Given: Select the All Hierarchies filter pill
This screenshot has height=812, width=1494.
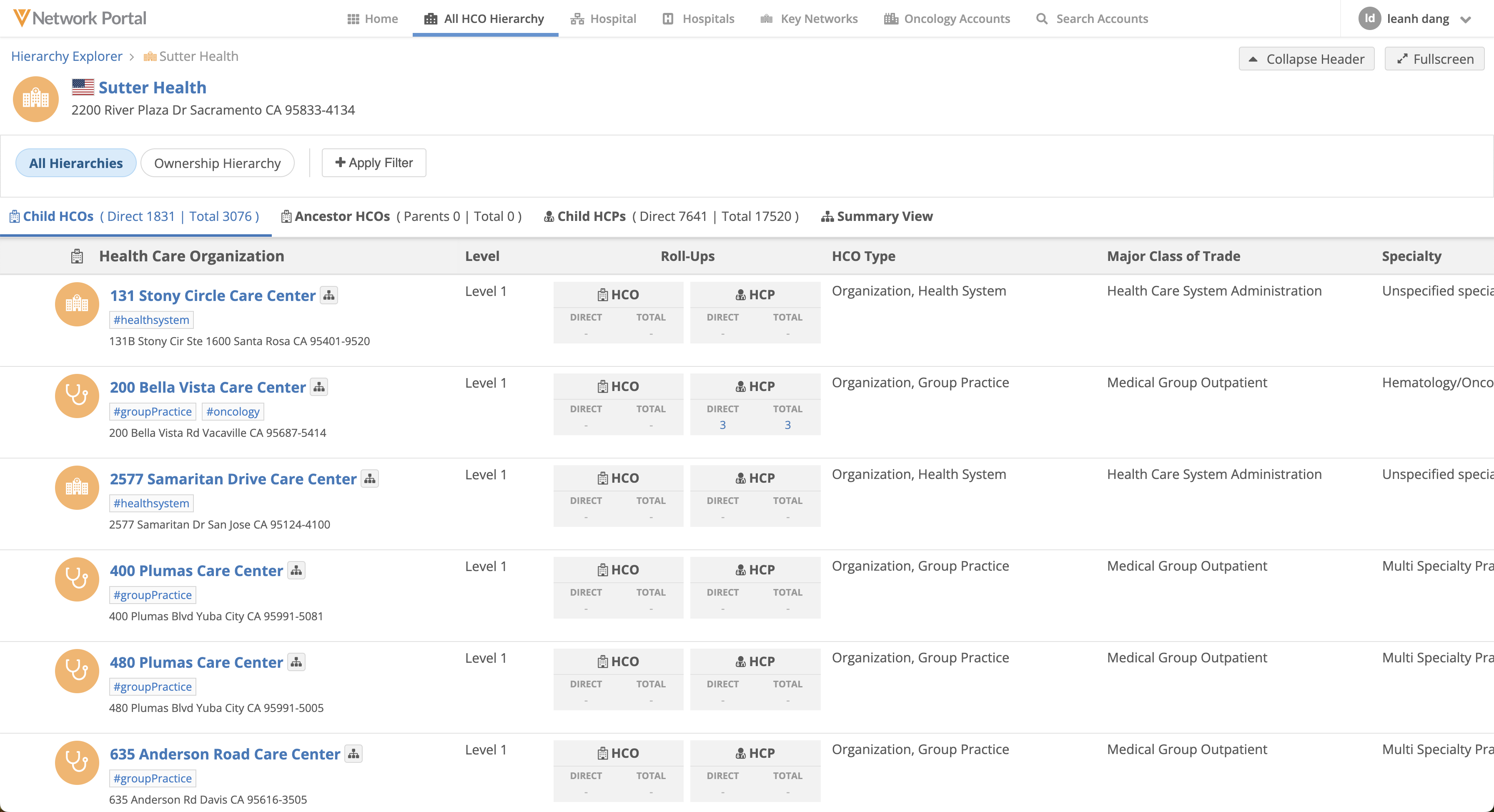Looking at the screenshot, I should pos(76,163).
